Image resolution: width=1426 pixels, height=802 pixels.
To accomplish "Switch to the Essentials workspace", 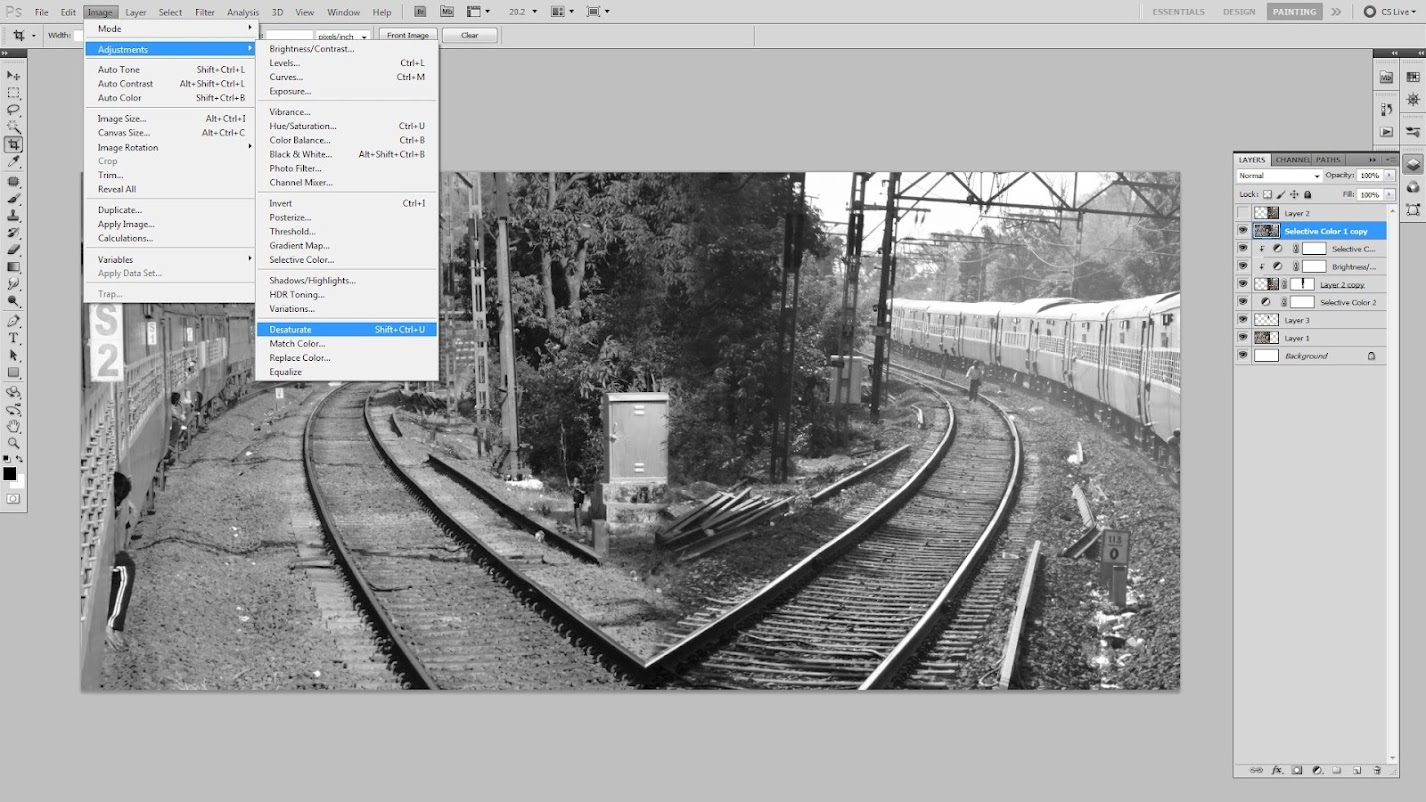I will coord(1177,12).
